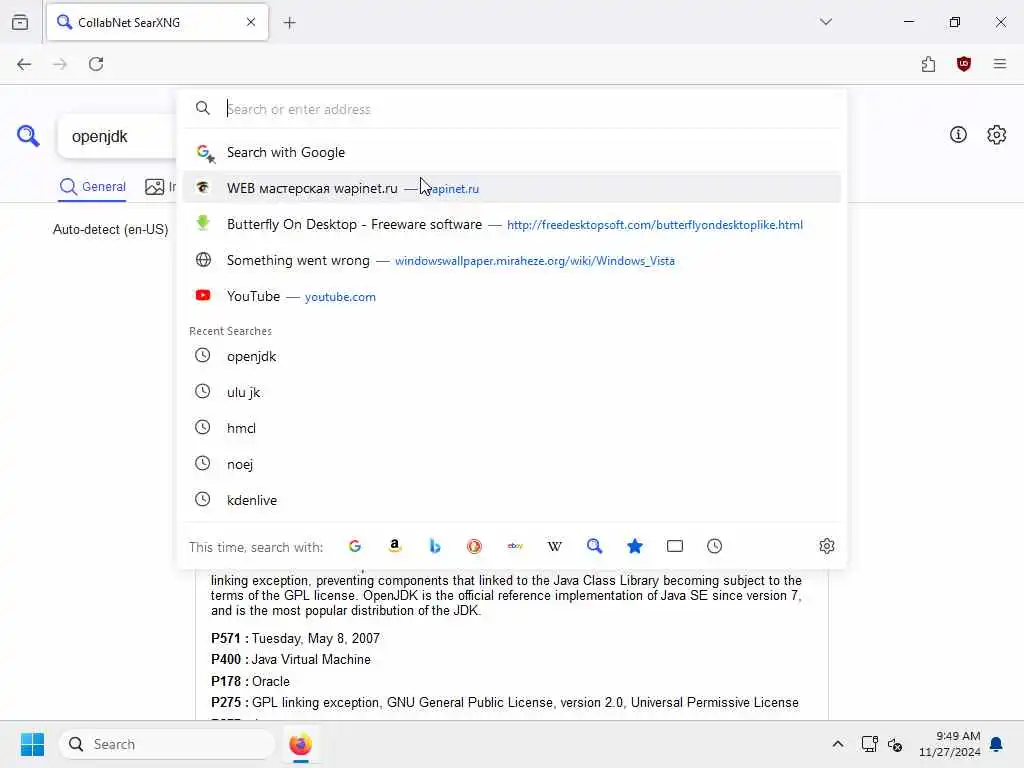This screenshot has height=768, width=1024.
Task: Open the Auto-detect (en-US) language selector
Action: 110,229
